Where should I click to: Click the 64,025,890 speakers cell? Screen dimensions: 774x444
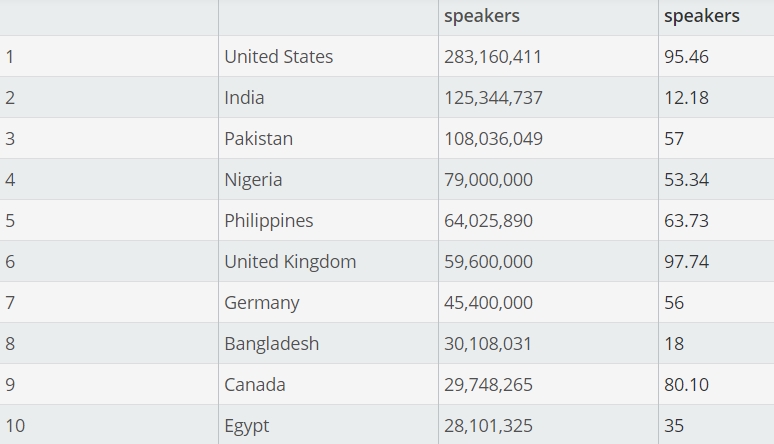tap(488, 221)
